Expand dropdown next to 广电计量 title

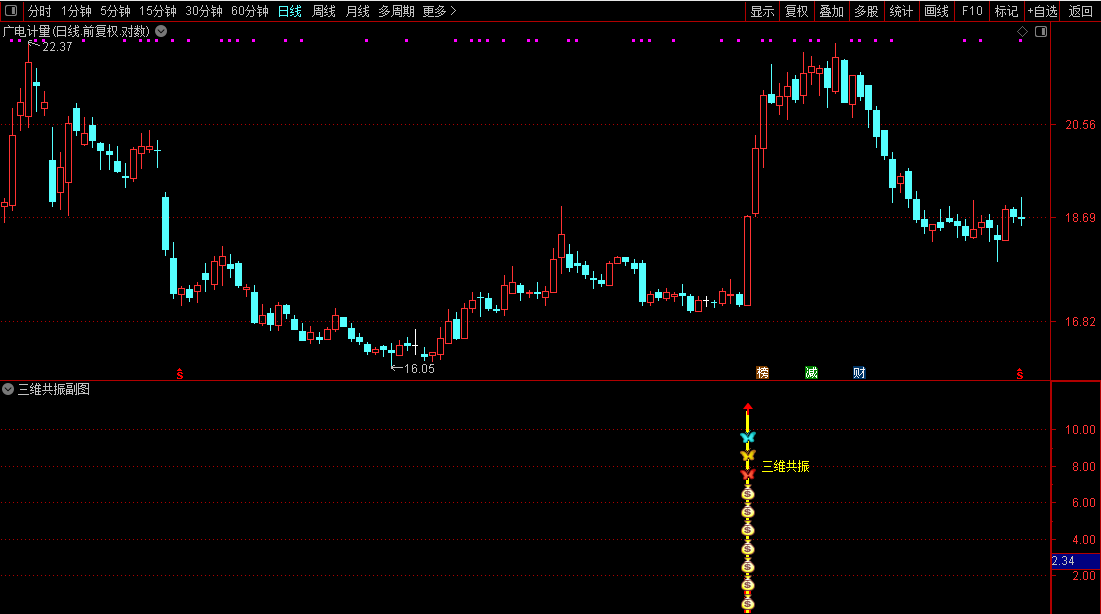(x=161, y=31)
